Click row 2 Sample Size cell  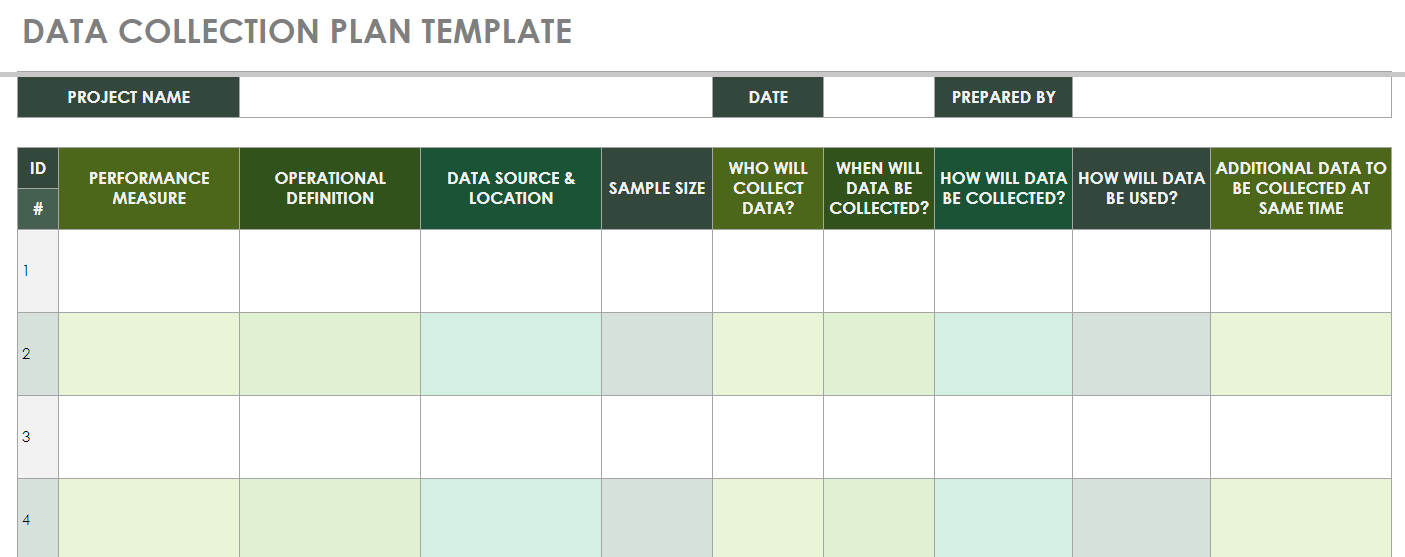pyautogui.click(x=657, y=354)
